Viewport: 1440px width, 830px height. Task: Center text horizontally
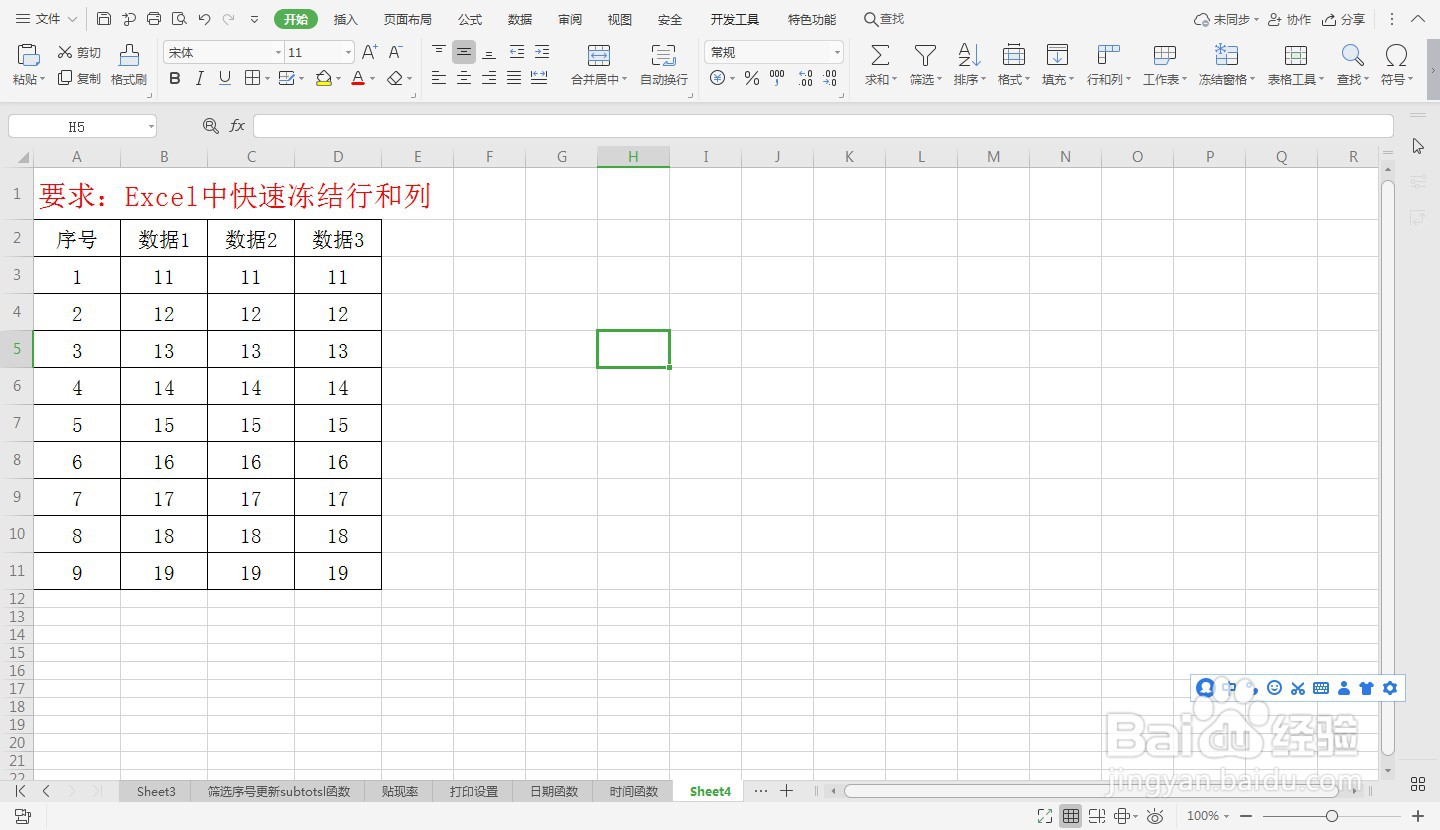[x=464, y=78]
